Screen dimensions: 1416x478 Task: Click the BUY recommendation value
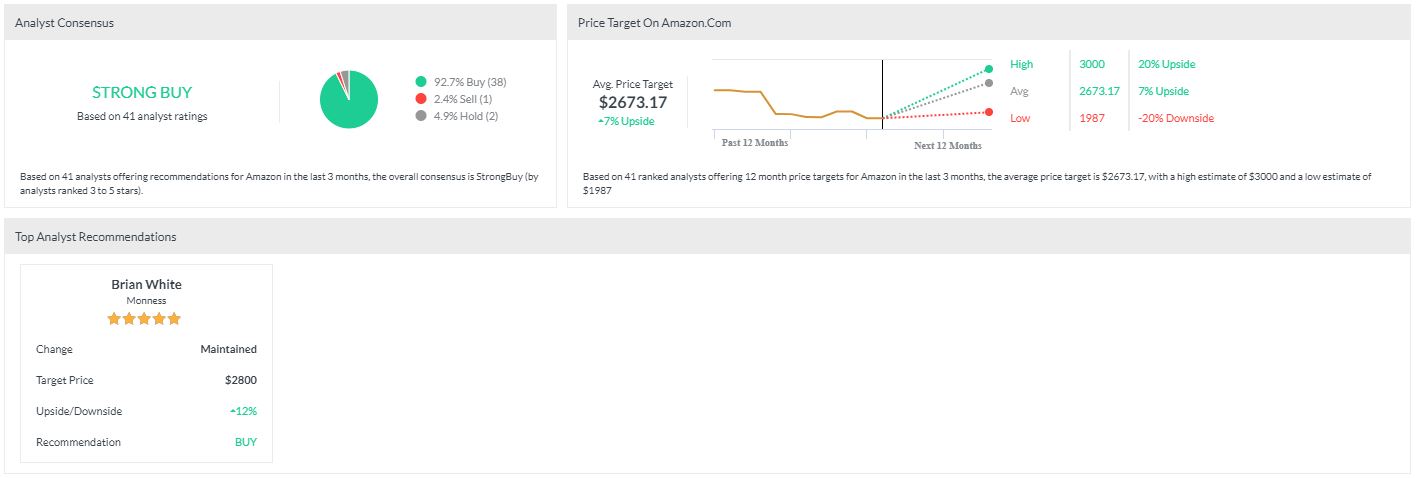(x=245, y=442)
